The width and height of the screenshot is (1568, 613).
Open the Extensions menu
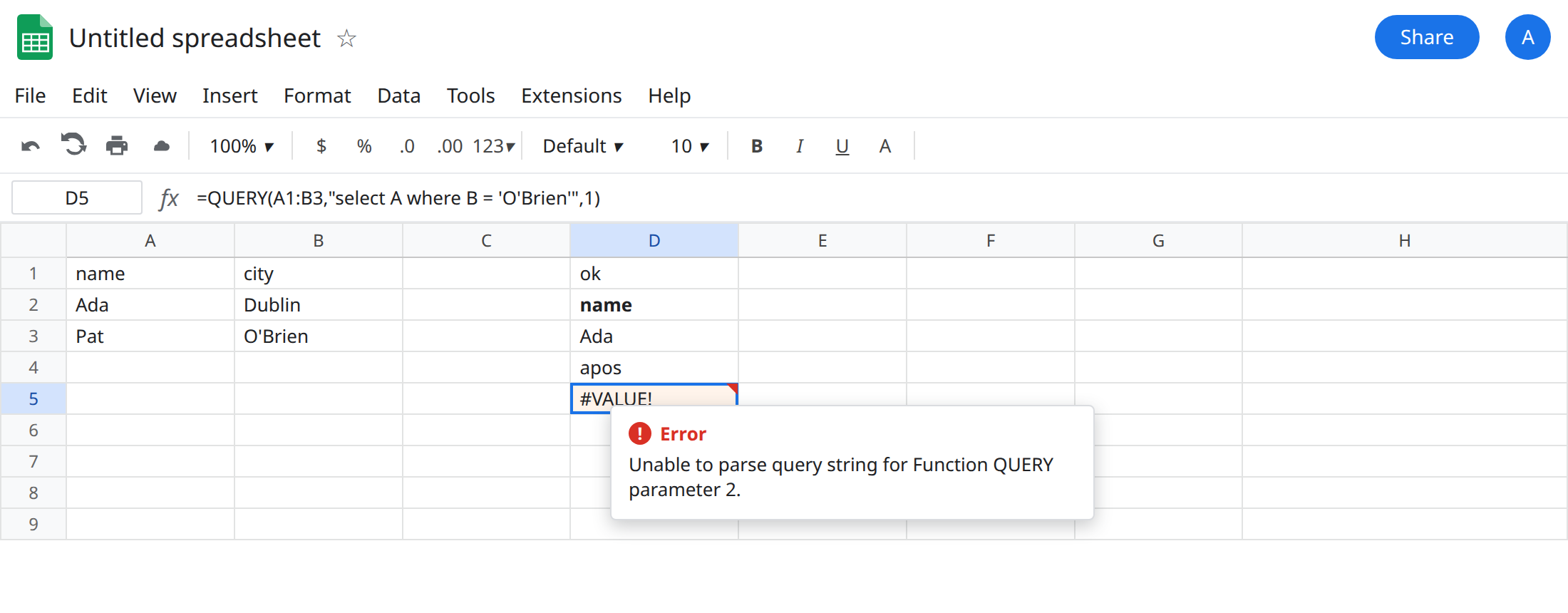572,96
